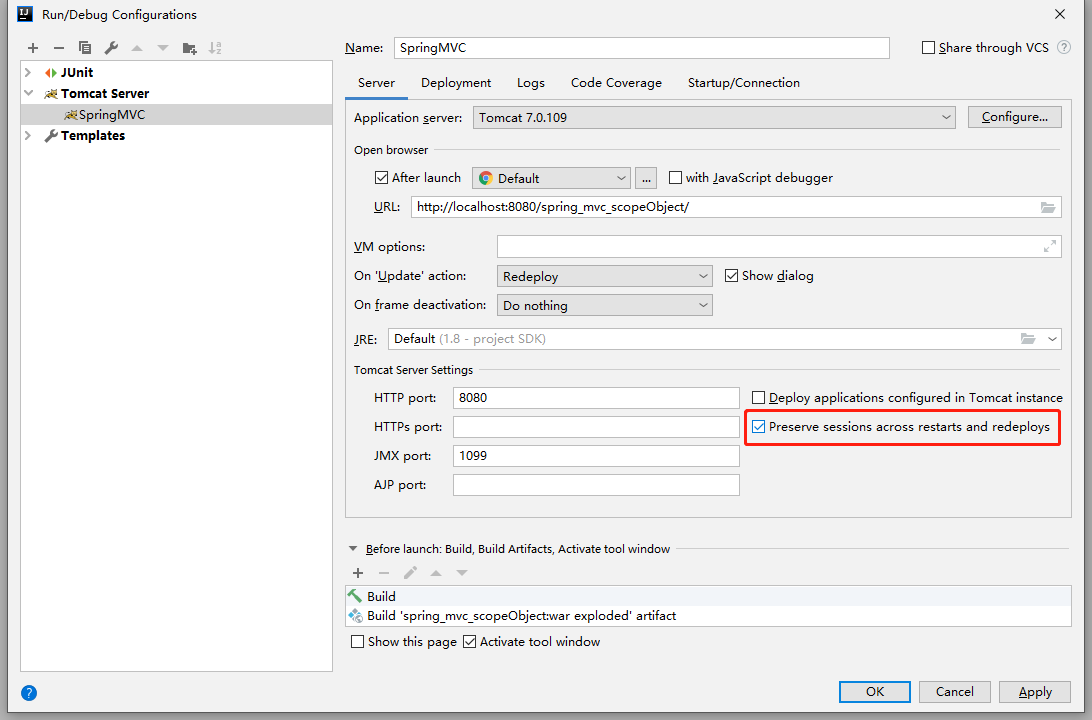Check Show this page checkbox
Image resolution: width=1092 pixels, height=720 pixels.
[357, 642]
